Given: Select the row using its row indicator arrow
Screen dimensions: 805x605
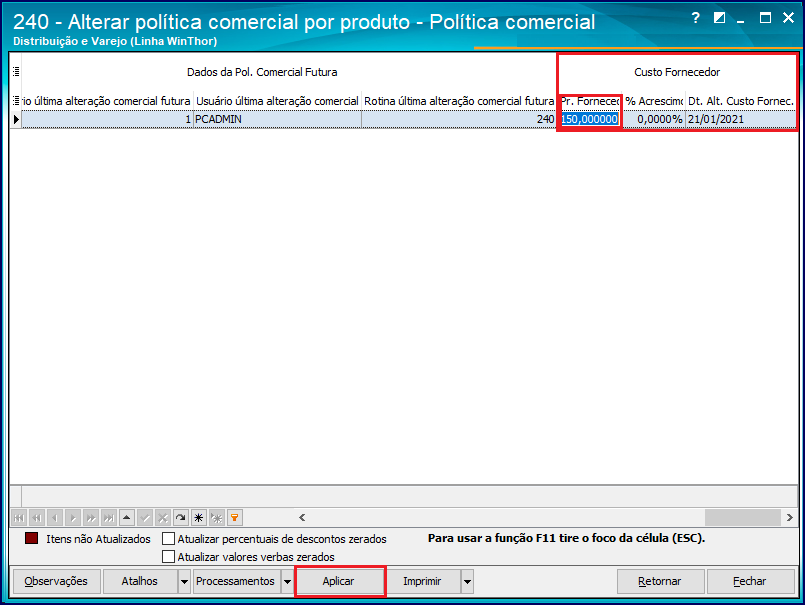Looking at the screenshot, I should (16, 119).
